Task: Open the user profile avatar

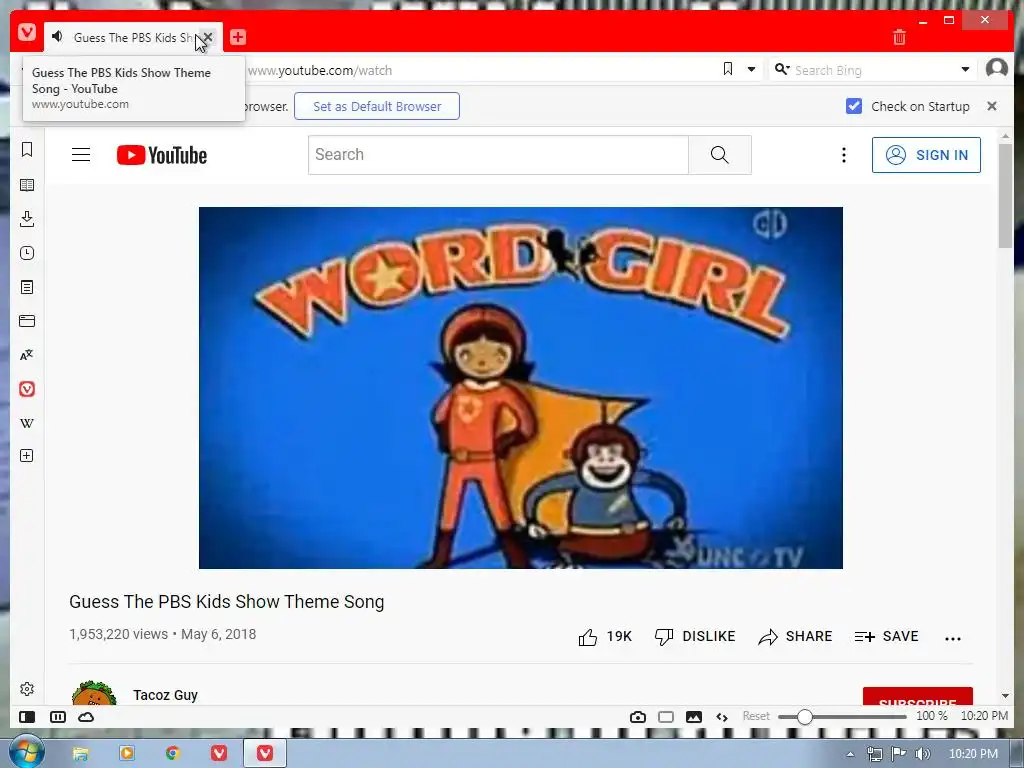Action: click(997, 68)
